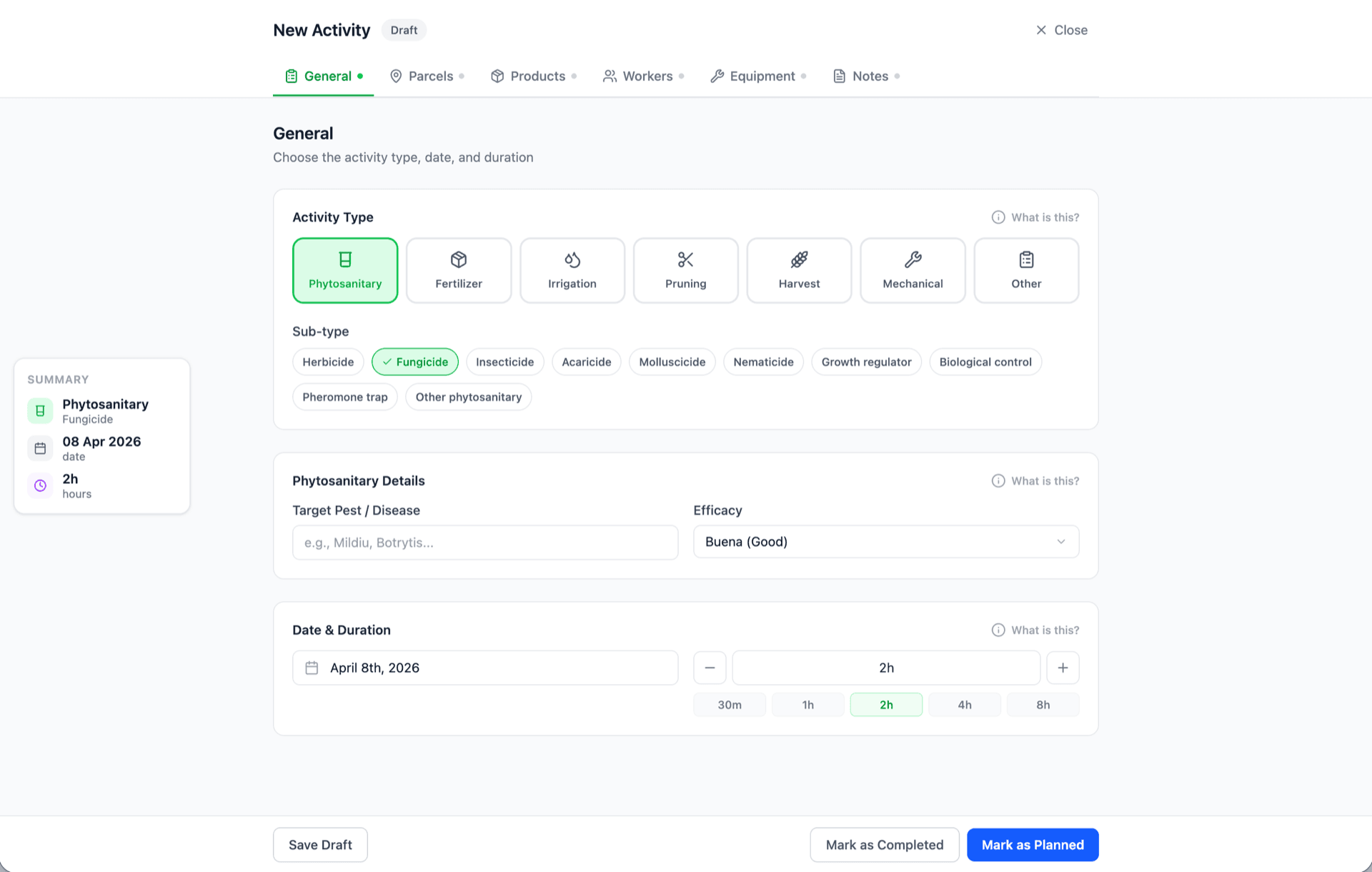Viewport: 1372px width, 872px height.
Task: Click the Target Pest / Disease field
Action: click(x=485, y=542)
